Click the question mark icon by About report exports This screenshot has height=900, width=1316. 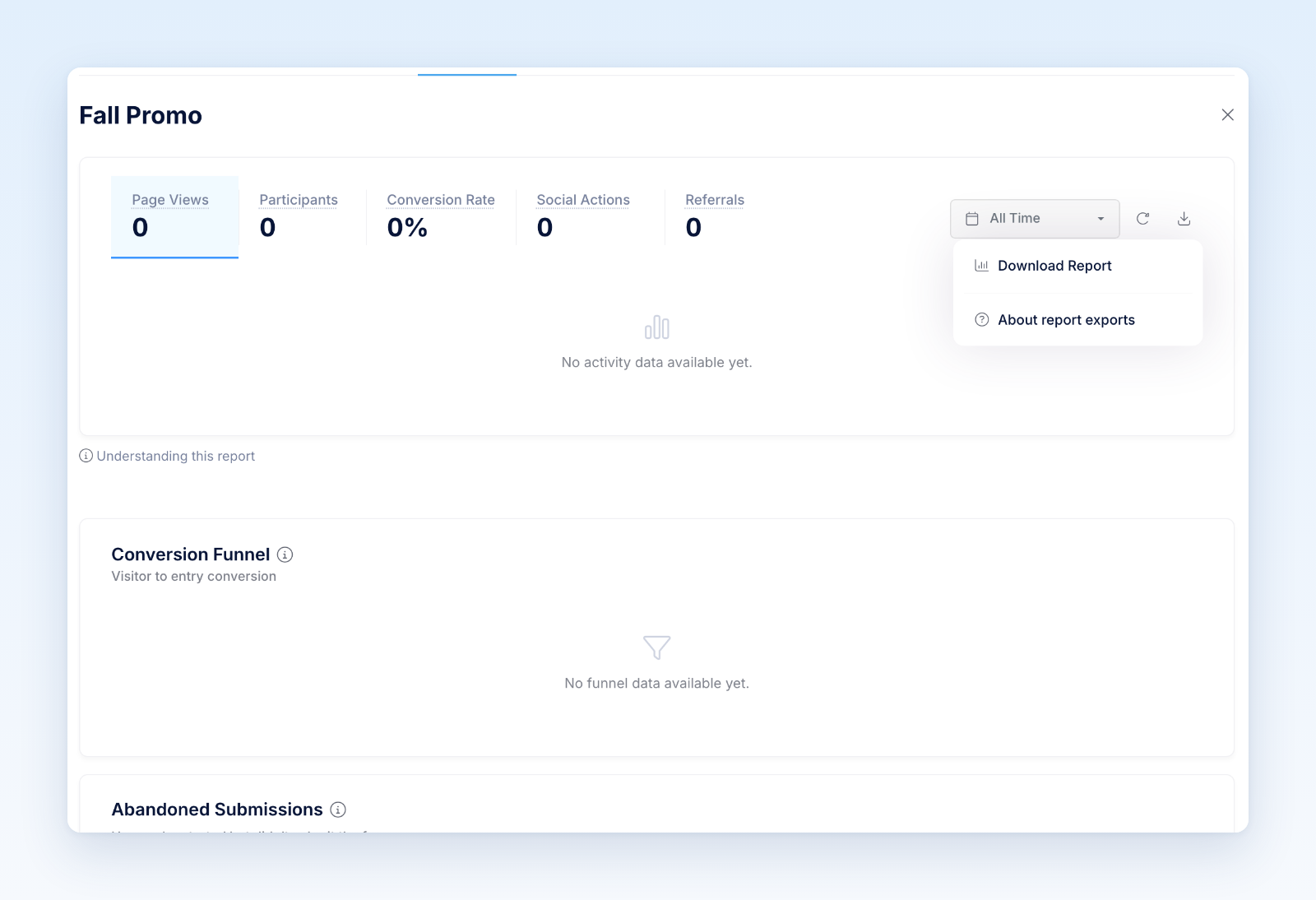click(x=981, y=320)
